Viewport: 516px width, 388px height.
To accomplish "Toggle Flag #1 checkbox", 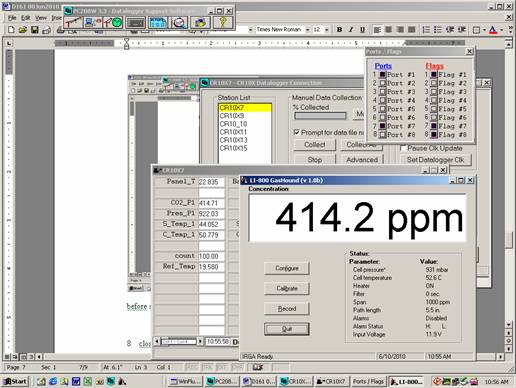I will tap(433, 74).
